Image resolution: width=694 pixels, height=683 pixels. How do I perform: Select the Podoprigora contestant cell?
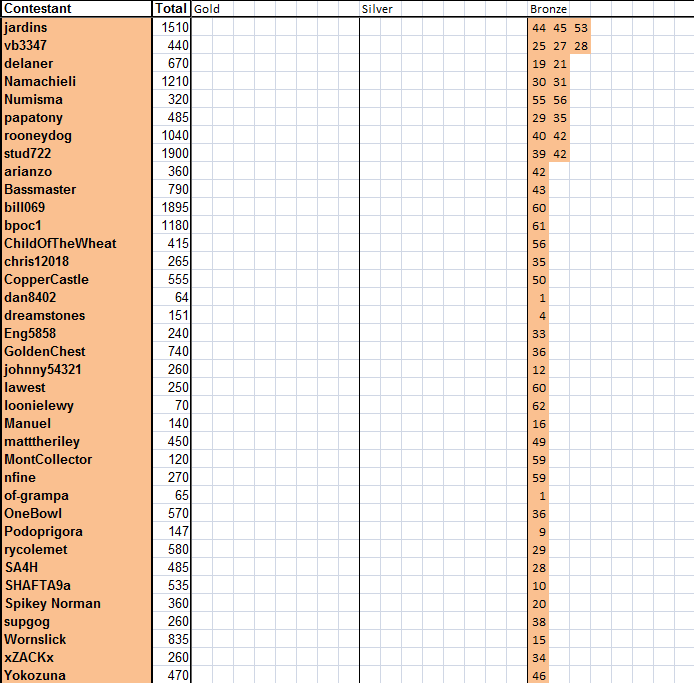tap(77, 532)
